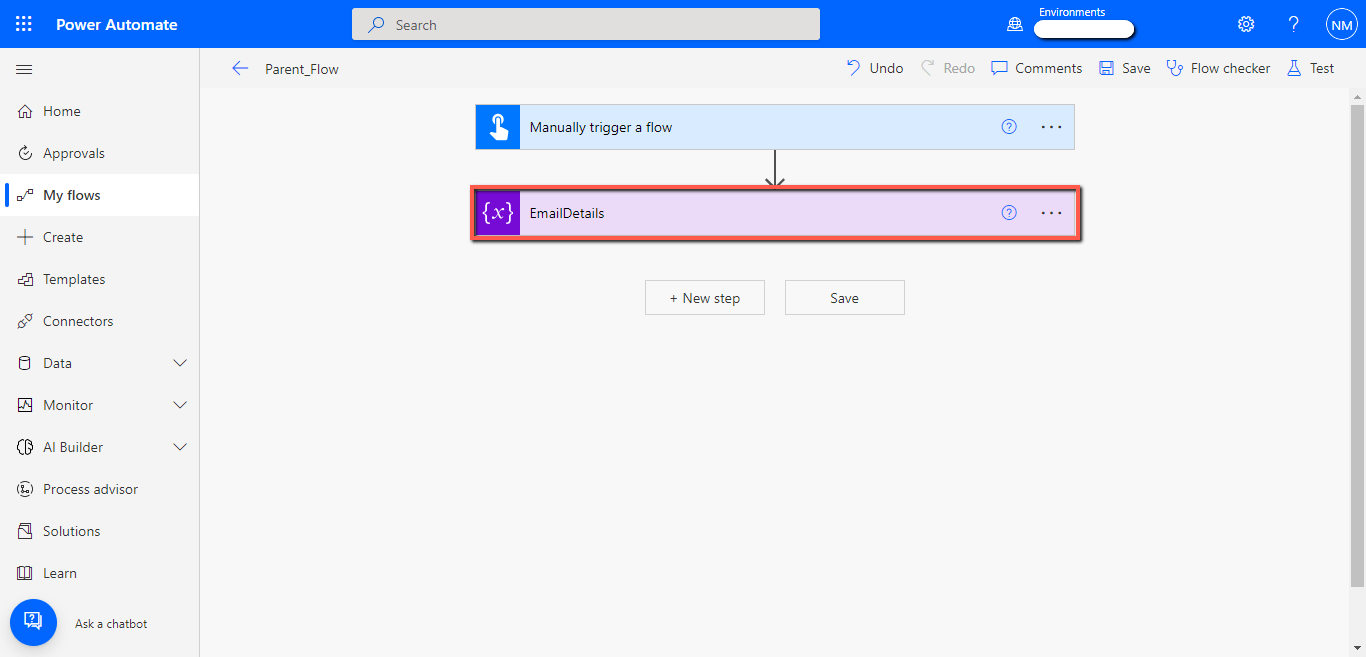Click the Save button below the flow

coord(845,298)
